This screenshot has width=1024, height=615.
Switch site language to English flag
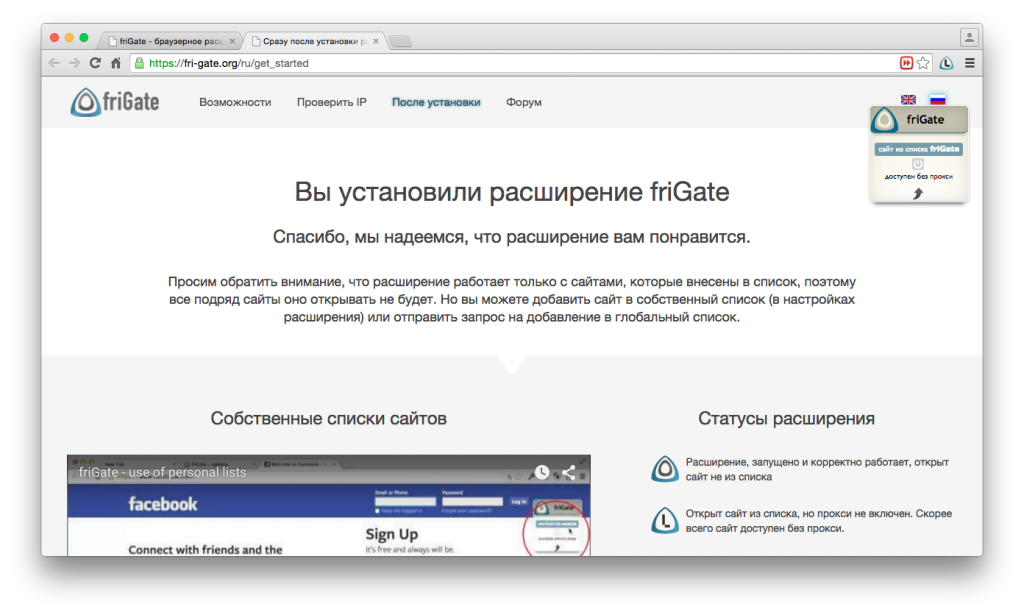point(908,100)
